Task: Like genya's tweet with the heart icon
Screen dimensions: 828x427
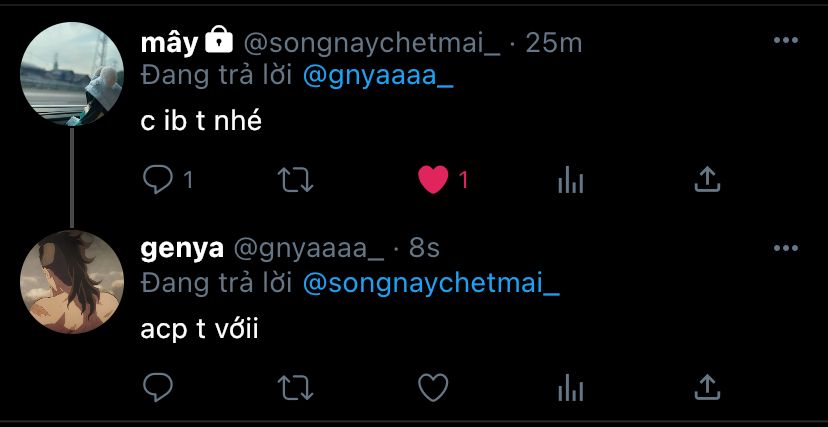Action: 433,387
